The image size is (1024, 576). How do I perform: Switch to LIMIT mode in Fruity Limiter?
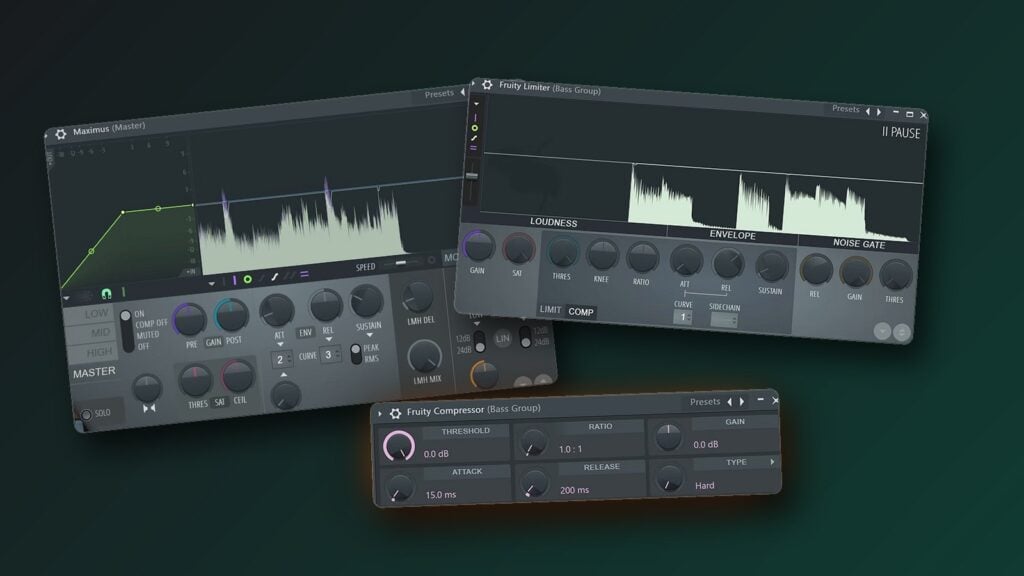551,310
